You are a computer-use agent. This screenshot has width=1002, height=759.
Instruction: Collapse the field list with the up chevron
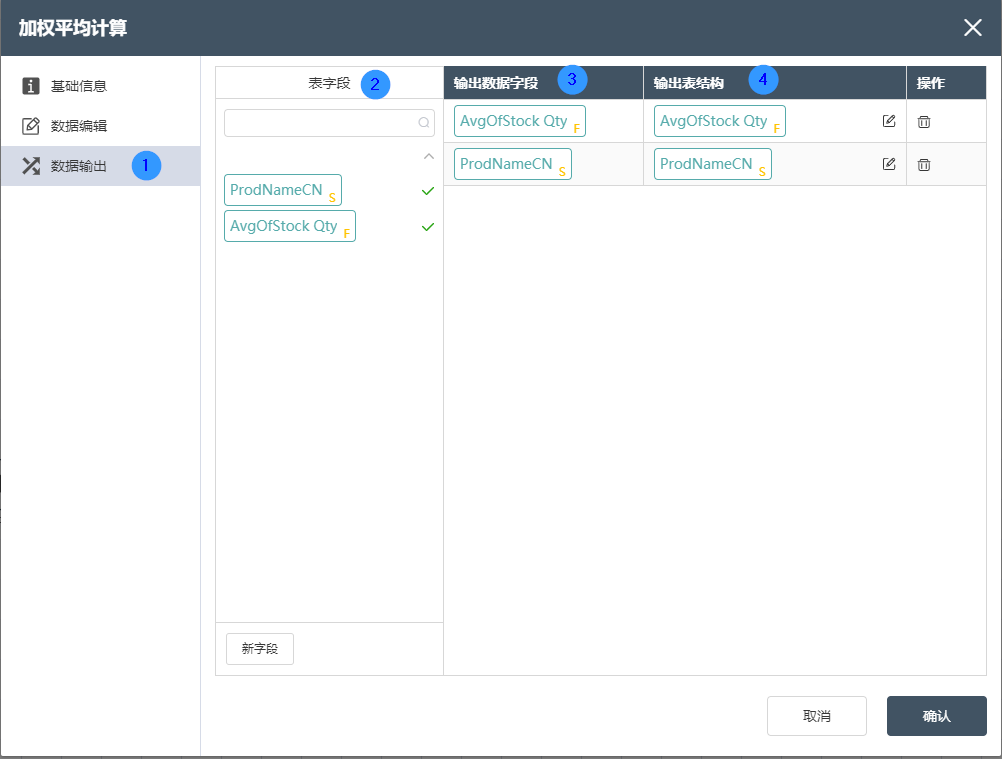tap(429, 157)
